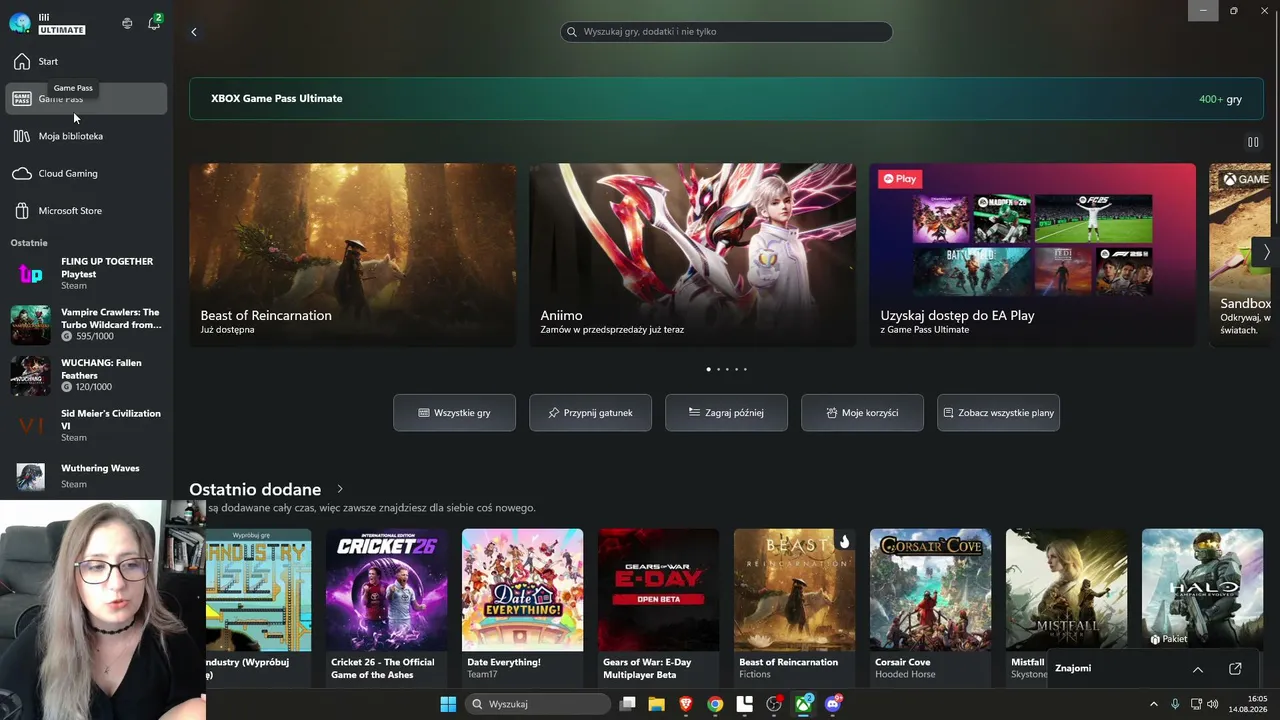Open Google Chrome from the taskbar
Screen dimensions: 1280x720
click(715, 704)
